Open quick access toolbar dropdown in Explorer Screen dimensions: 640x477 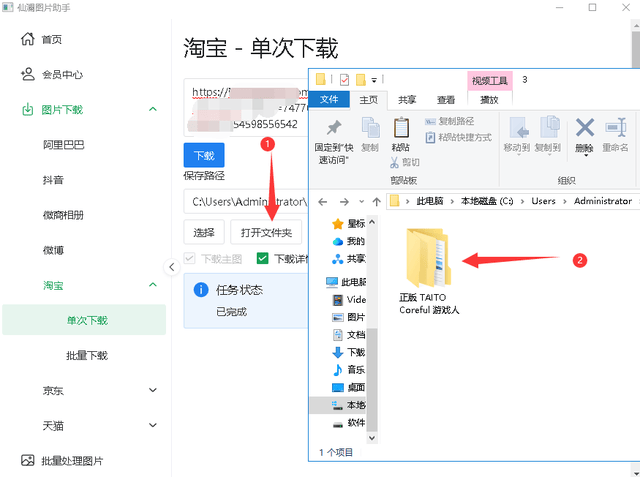(373, 80)
